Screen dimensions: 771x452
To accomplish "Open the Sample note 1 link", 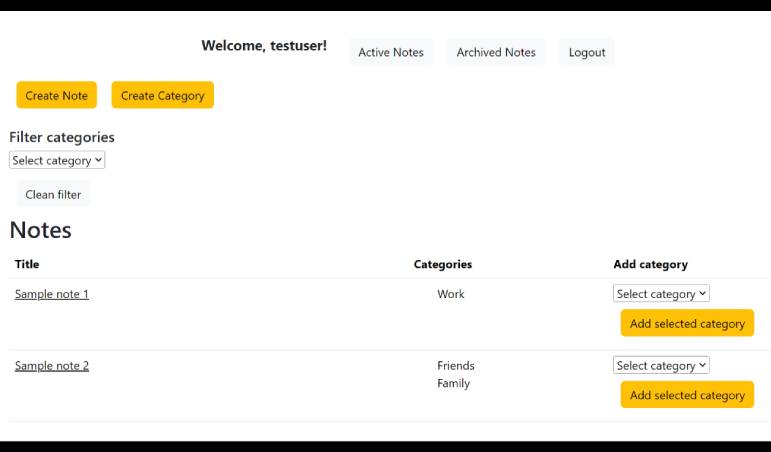I will click(52, 294).
